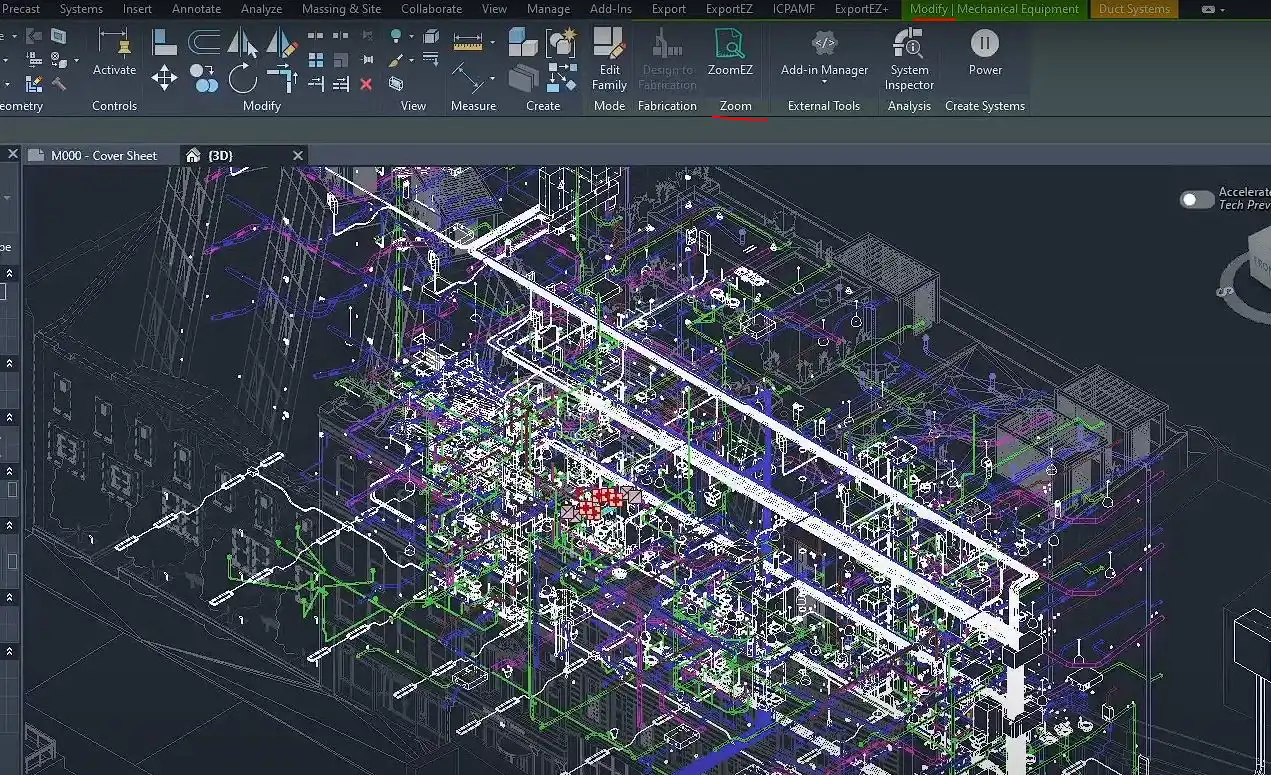
Task: Click the Align tool icon
Action: [165, 42]
